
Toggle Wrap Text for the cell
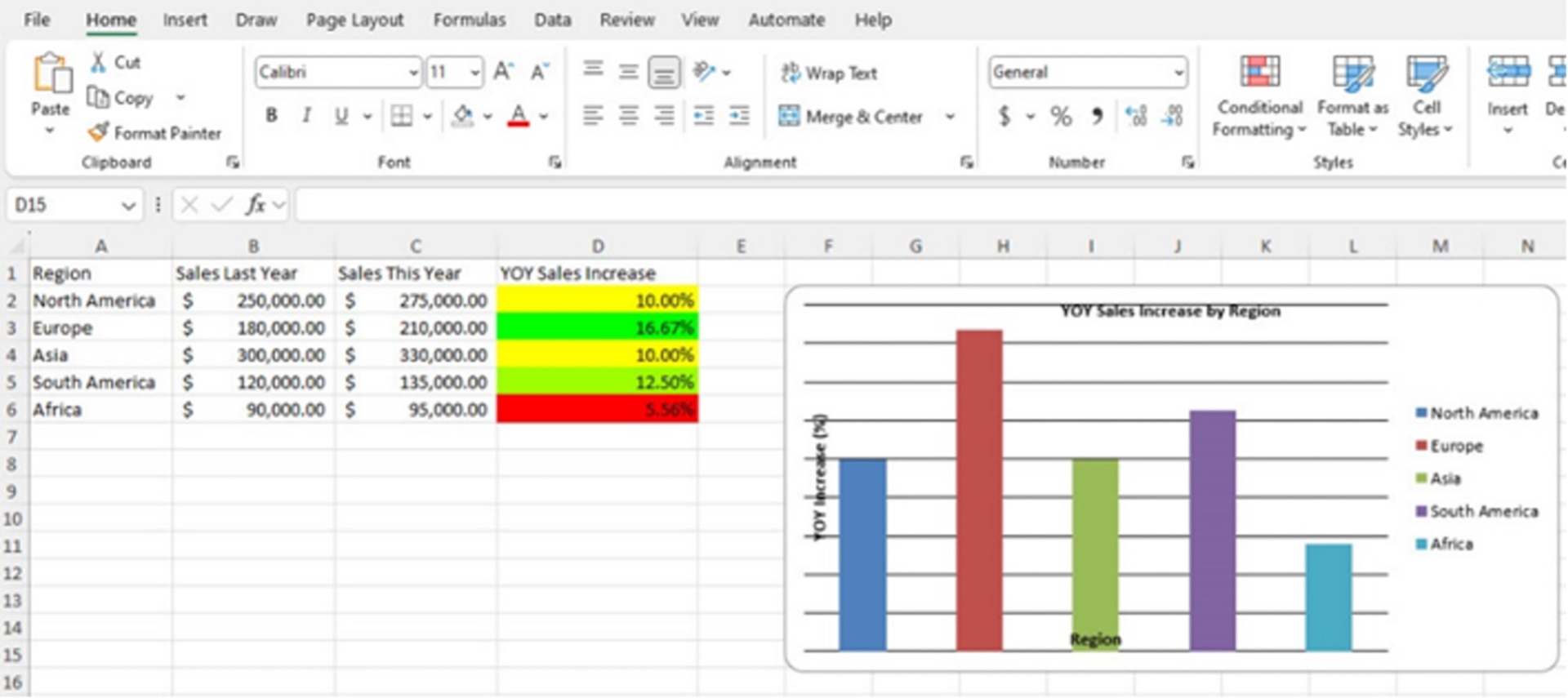point(829,73)
